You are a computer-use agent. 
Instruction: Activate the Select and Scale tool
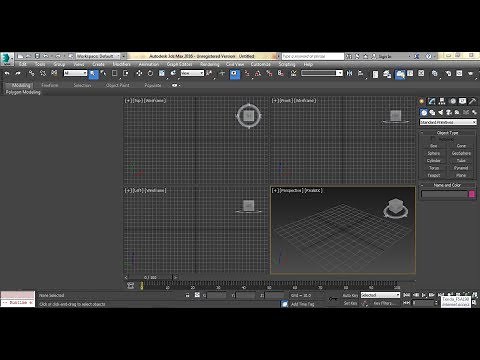(162, 73)
